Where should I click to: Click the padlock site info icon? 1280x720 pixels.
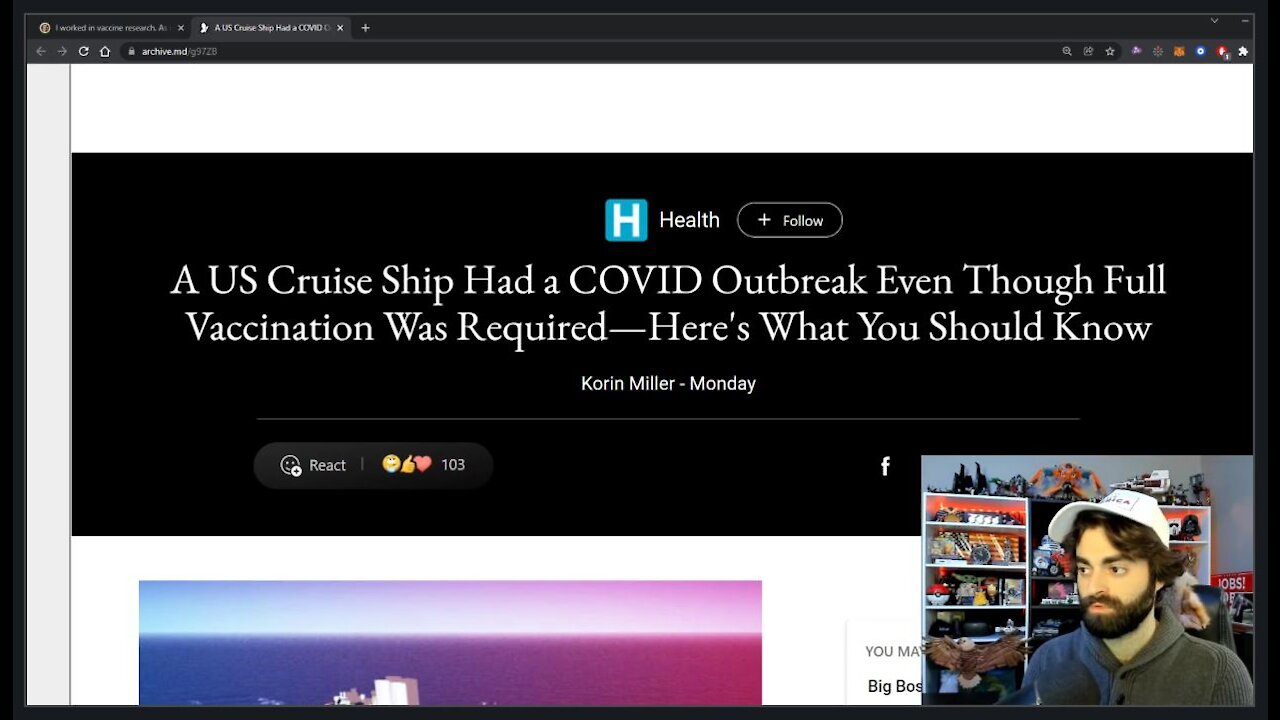tap(131, 51)
